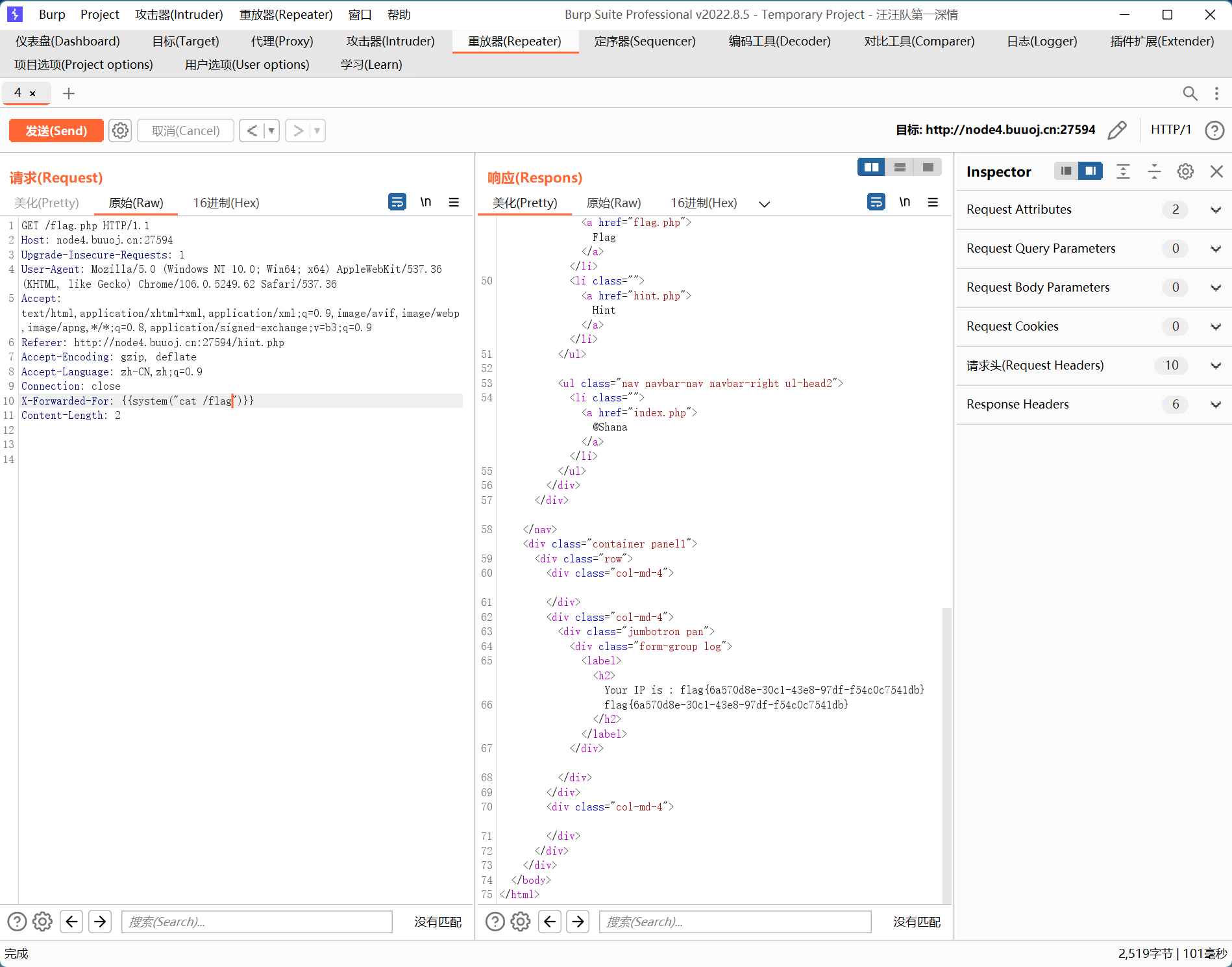Click the response search input field
Viewport: 1232px width, 967px height.
pyautogui.click(x=735, y=922)
